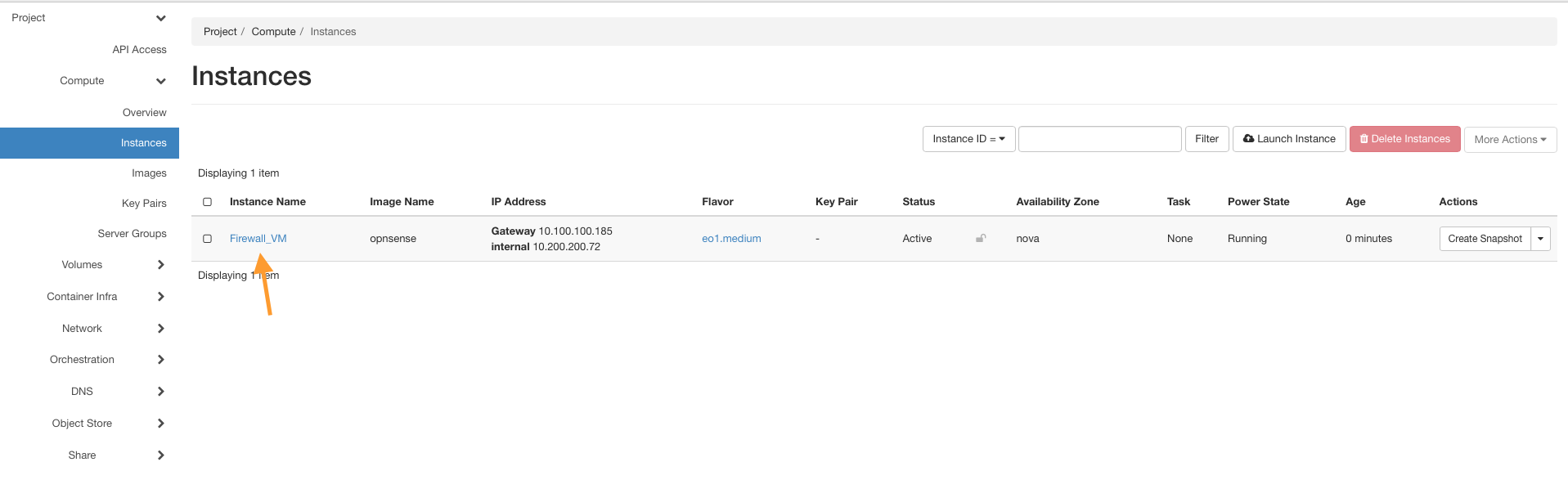Expand the Orchestration section chevron

click(160, 360)
